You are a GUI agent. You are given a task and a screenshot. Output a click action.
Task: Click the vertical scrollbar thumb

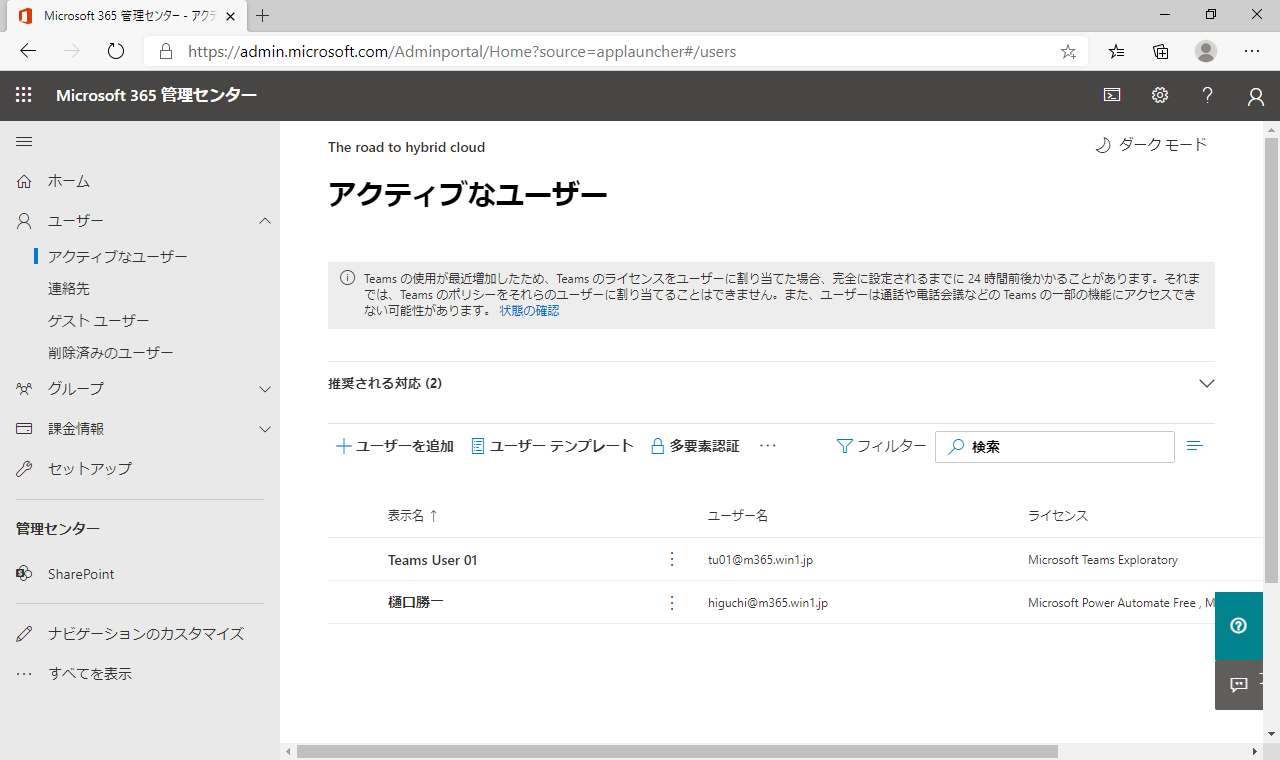click(x=1271, y=360)
